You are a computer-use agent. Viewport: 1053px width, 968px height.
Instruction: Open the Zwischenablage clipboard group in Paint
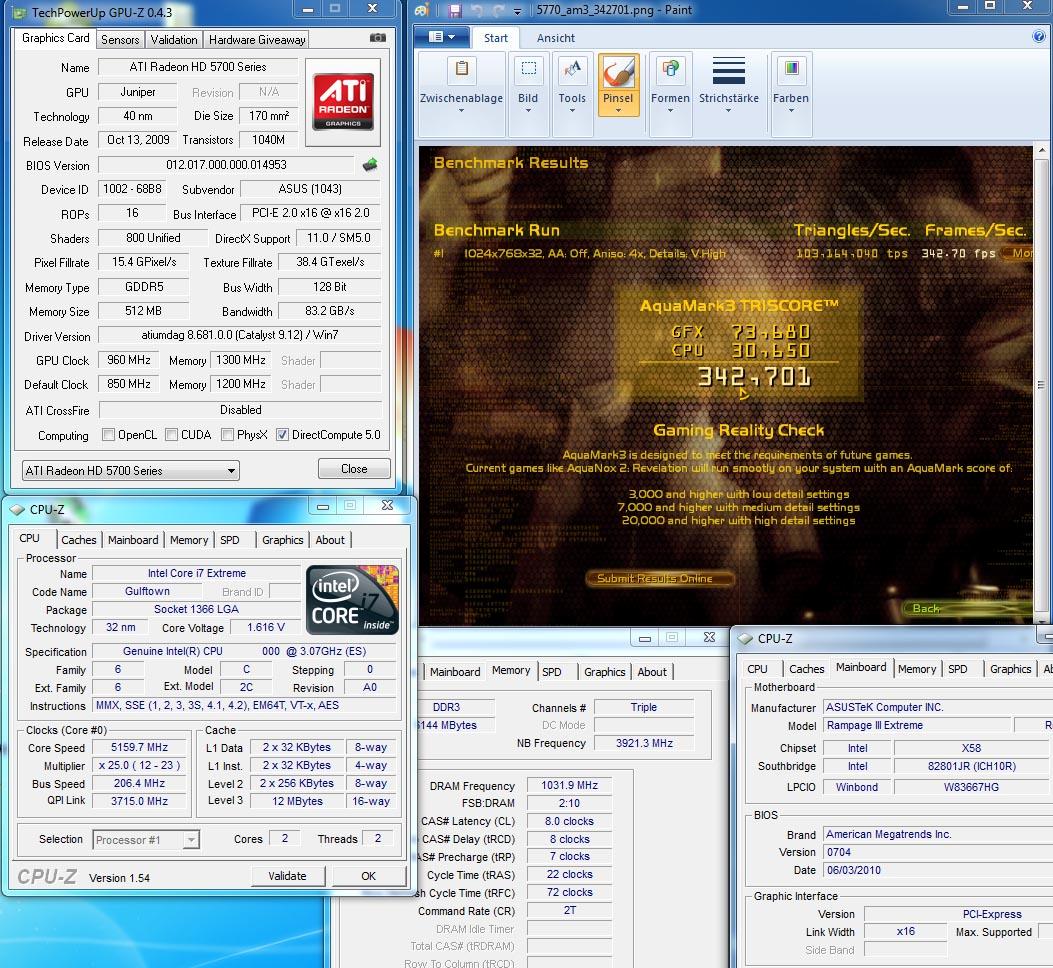[x=461, y=94]
